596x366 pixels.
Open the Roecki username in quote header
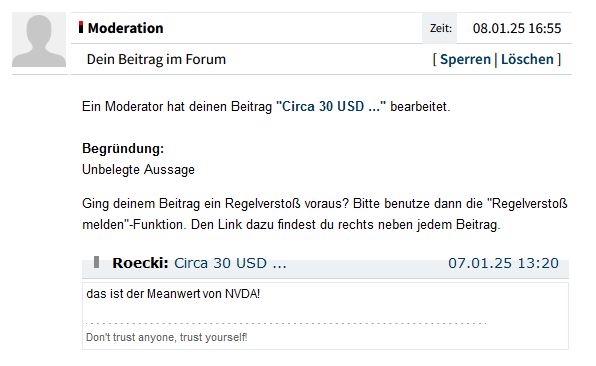pyautogui.click(x=140, y=263)
